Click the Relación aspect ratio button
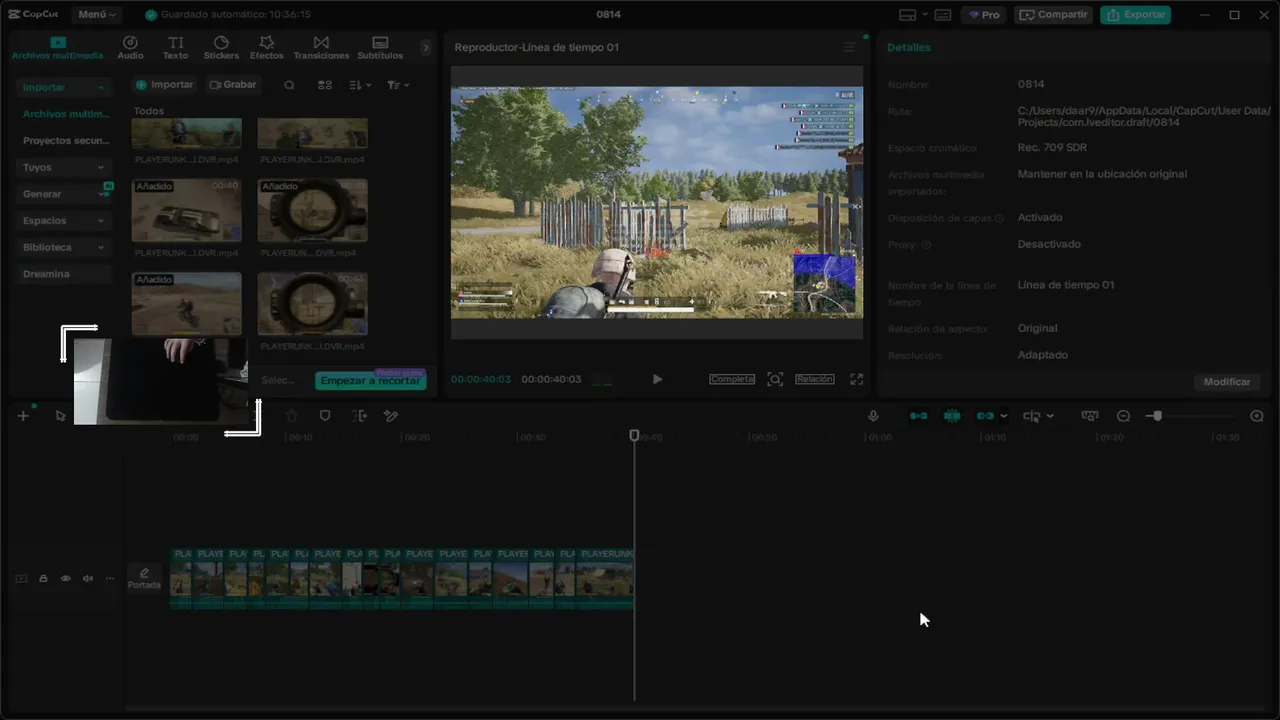 [x=815, y=379]
